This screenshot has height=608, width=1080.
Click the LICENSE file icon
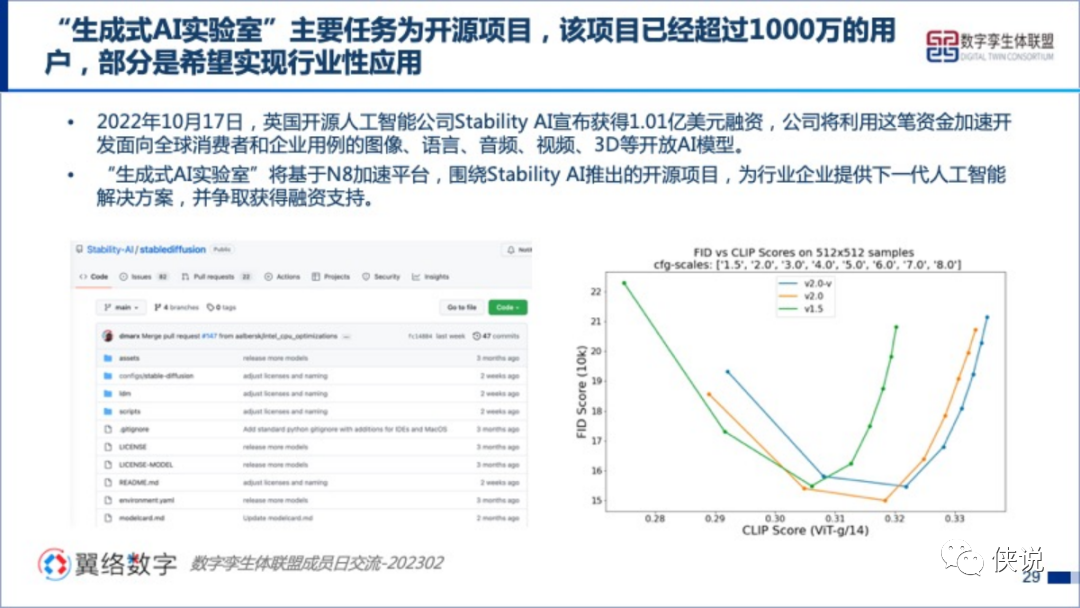click(107, 447)
